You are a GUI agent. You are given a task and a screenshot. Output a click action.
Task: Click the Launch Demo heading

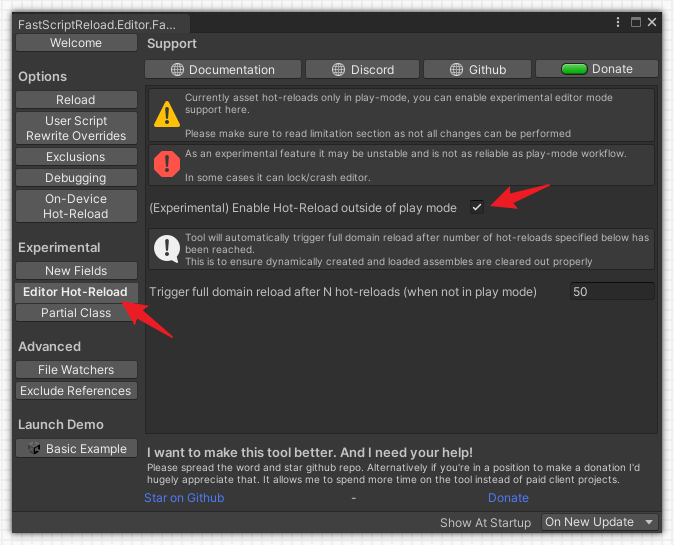click(x=61, y=425)
